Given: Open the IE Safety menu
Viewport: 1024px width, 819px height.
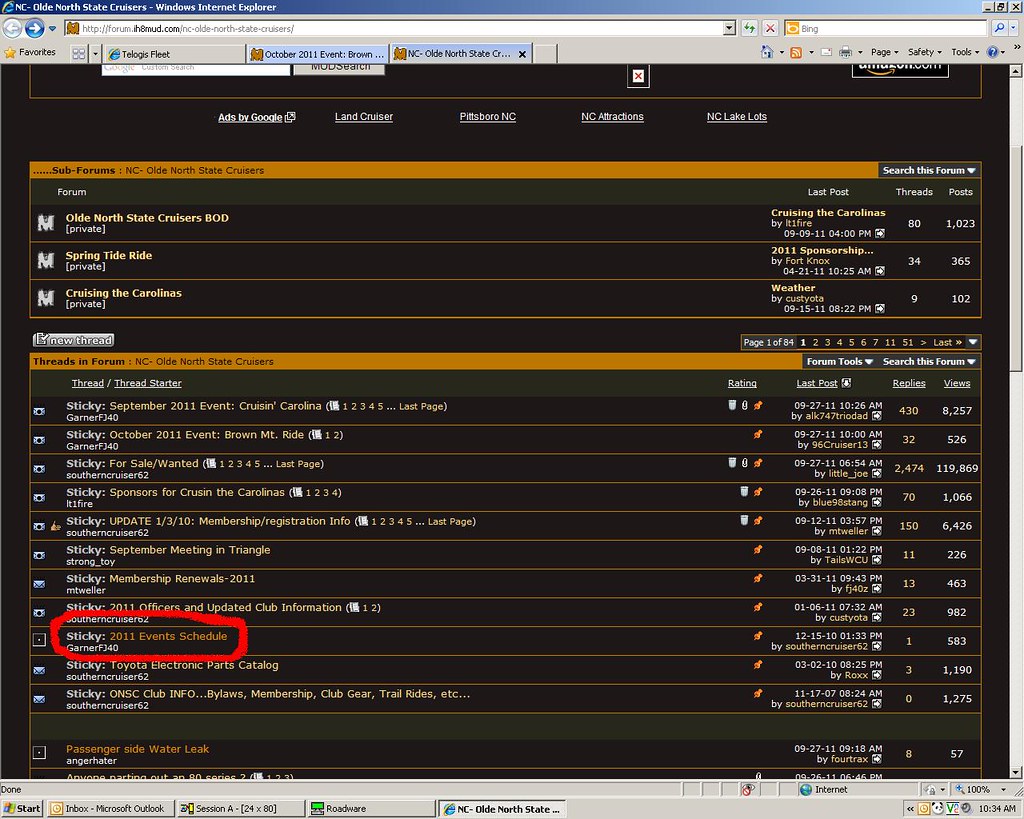Looking at the screenshot, I should (924, 52).
